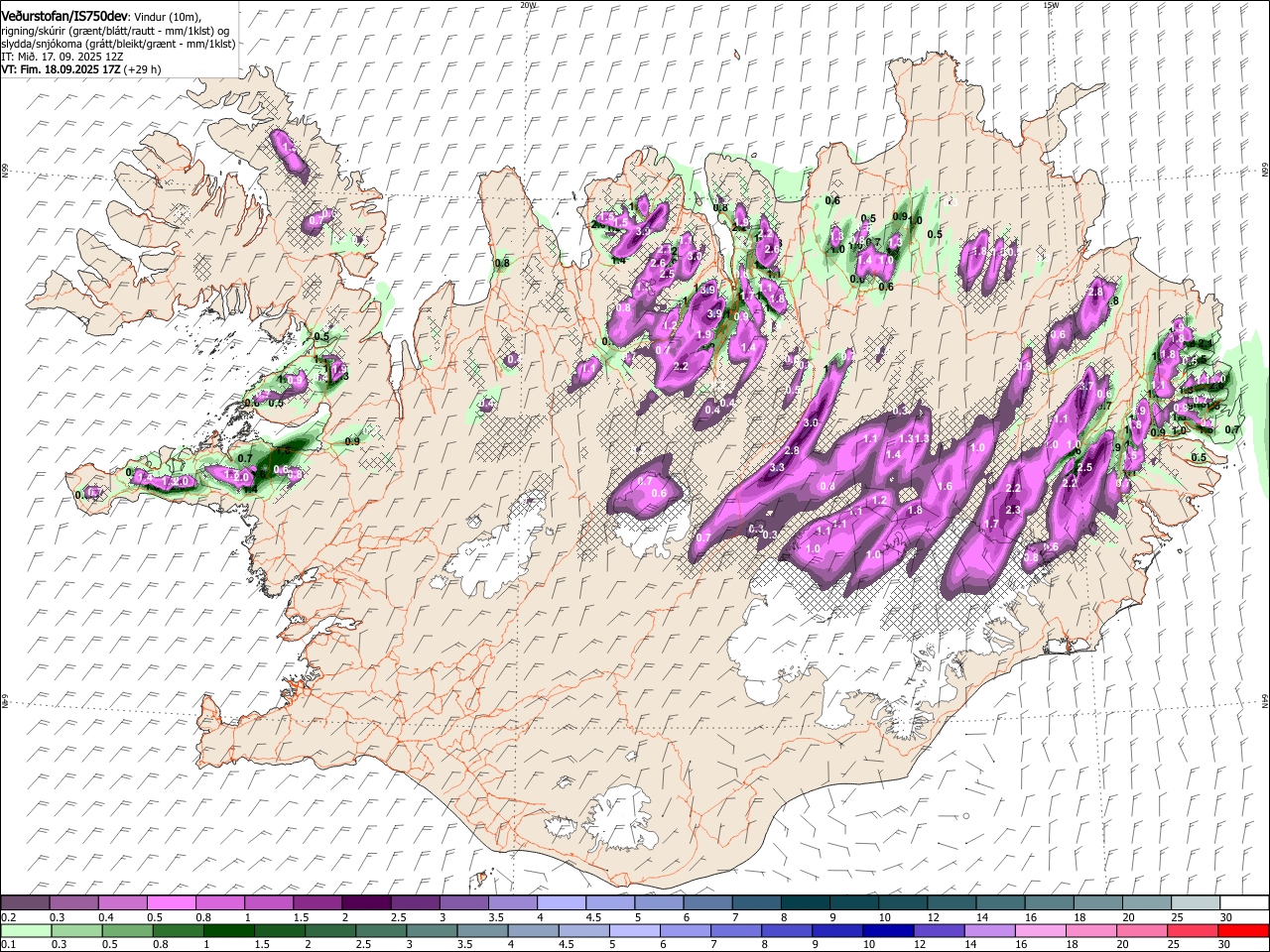Viewport: 1270px width, 952px height.
Task: Click the upper legend swatch between 0.3 and 0.4
Action: coord(74,903)
